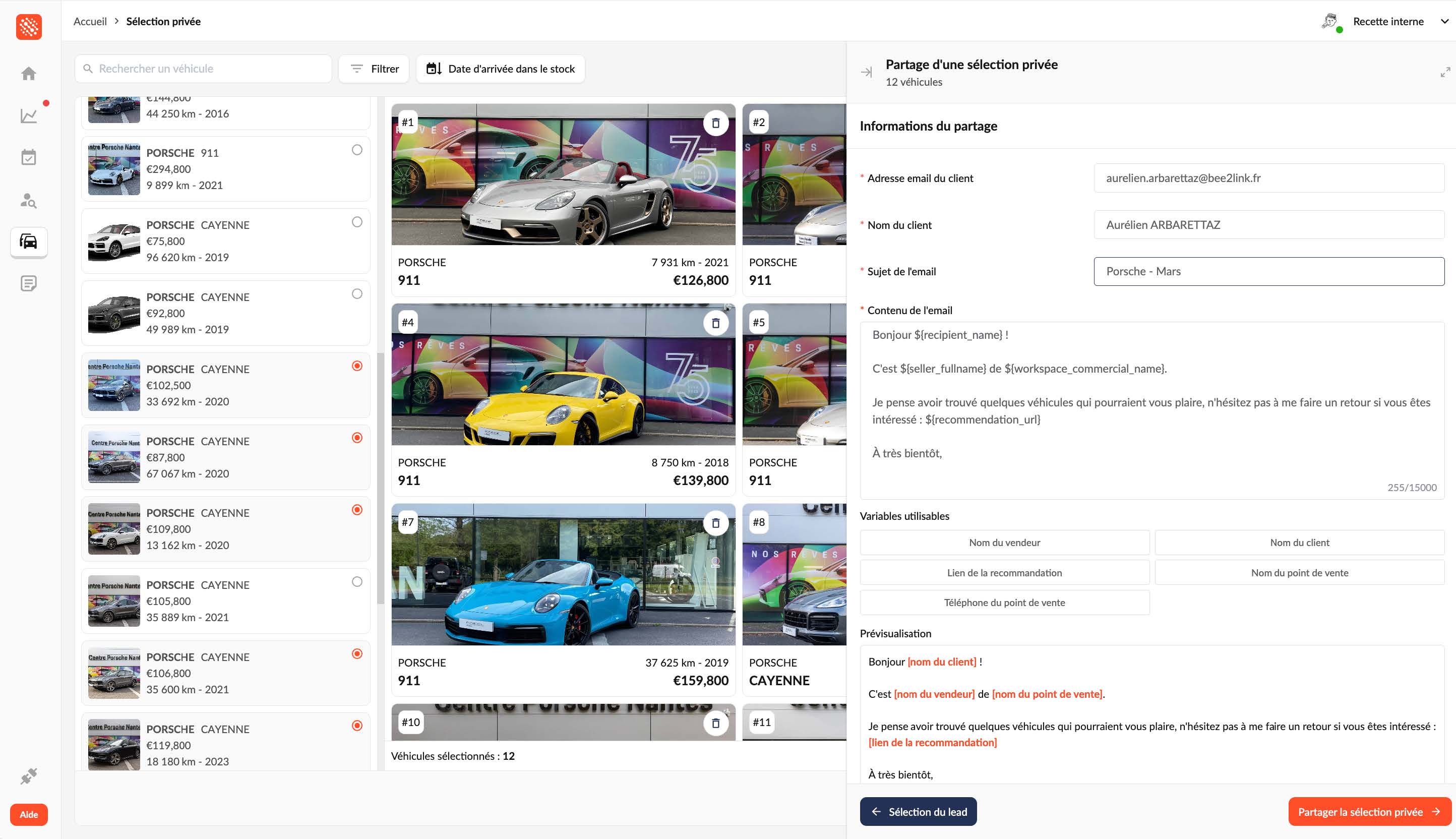Open the #4 yellow Porsche 911 photo

coord(563,375)
